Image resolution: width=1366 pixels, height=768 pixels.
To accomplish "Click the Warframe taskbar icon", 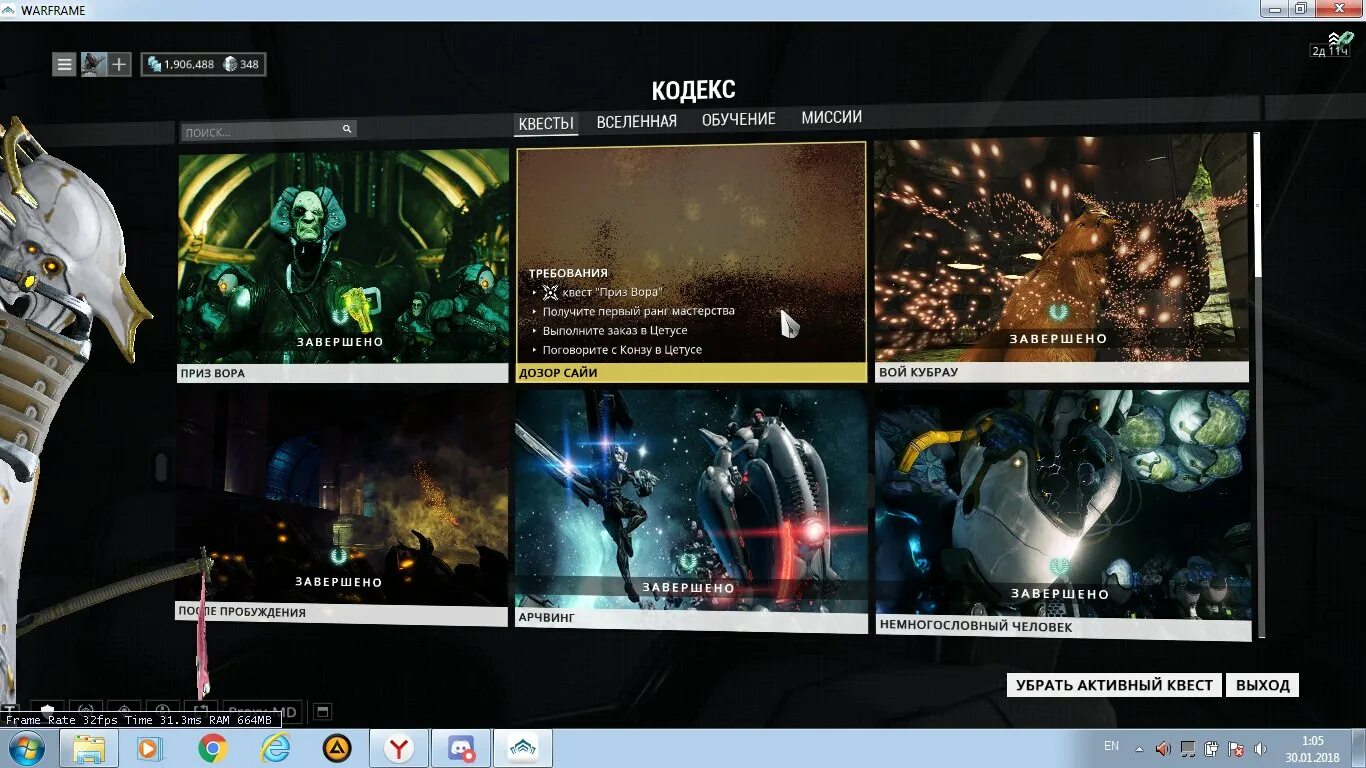I will click(523, 748).
